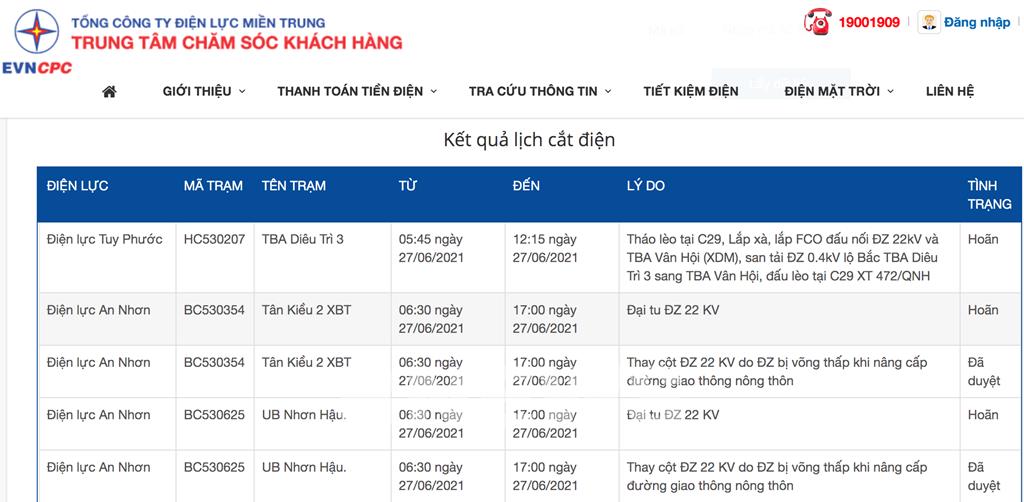Open the LIÊN HỆ menu item
This screenshot has width=1024, height=502.
[950, 91]
